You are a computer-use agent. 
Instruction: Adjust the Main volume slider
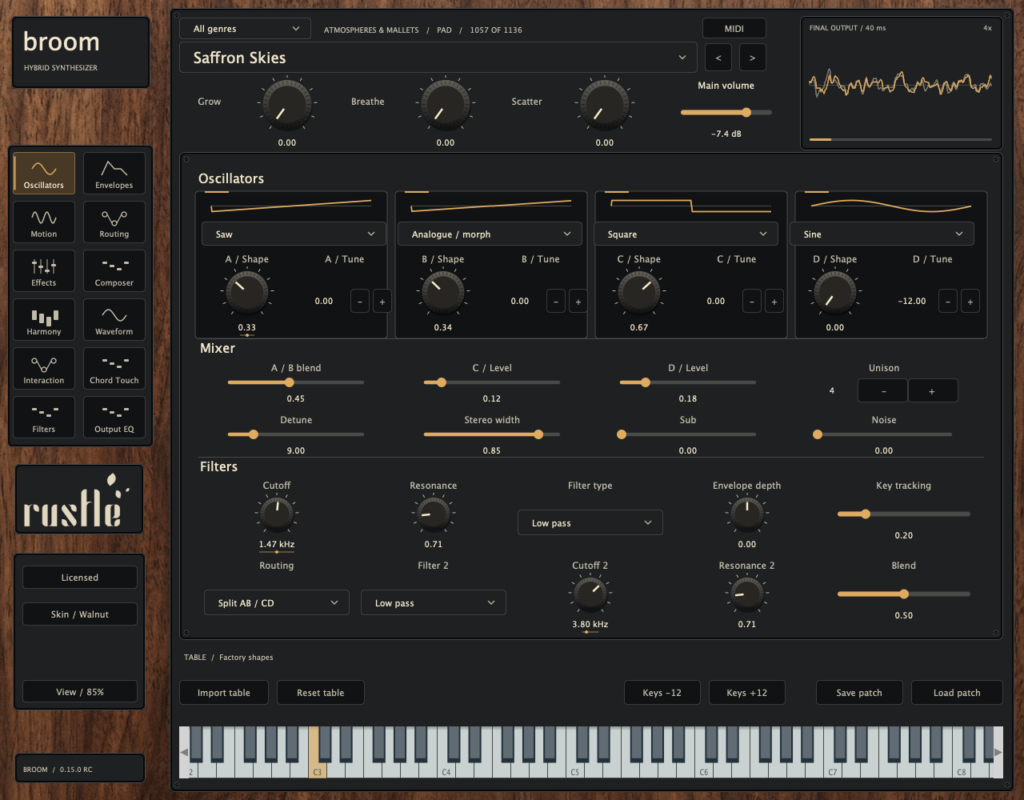pyautogui.click(x=726, y=112)
